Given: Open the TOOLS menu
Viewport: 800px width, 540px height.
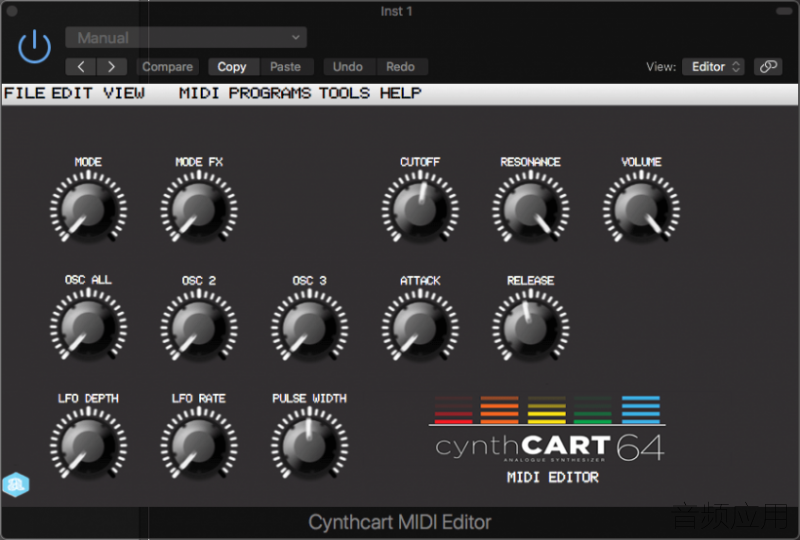Looking at the screenshot, I should coord(344,93).
